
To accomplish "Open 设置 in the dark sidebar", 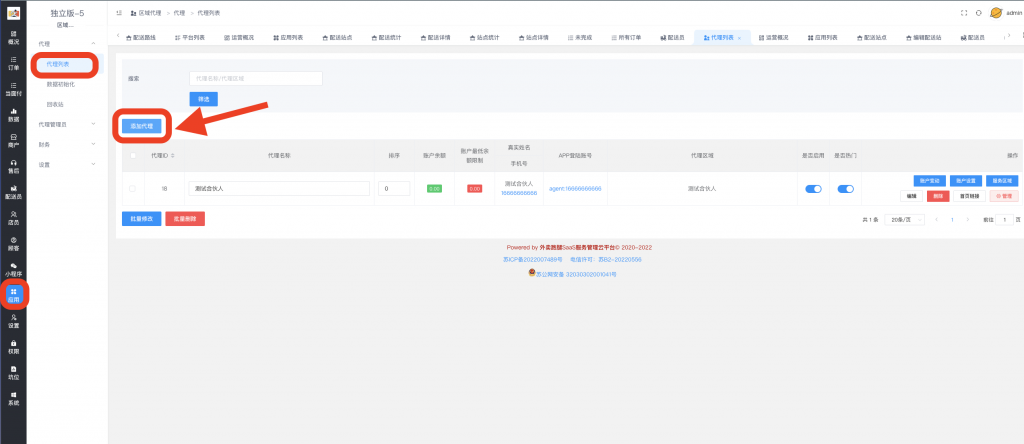I will [13, 321].
